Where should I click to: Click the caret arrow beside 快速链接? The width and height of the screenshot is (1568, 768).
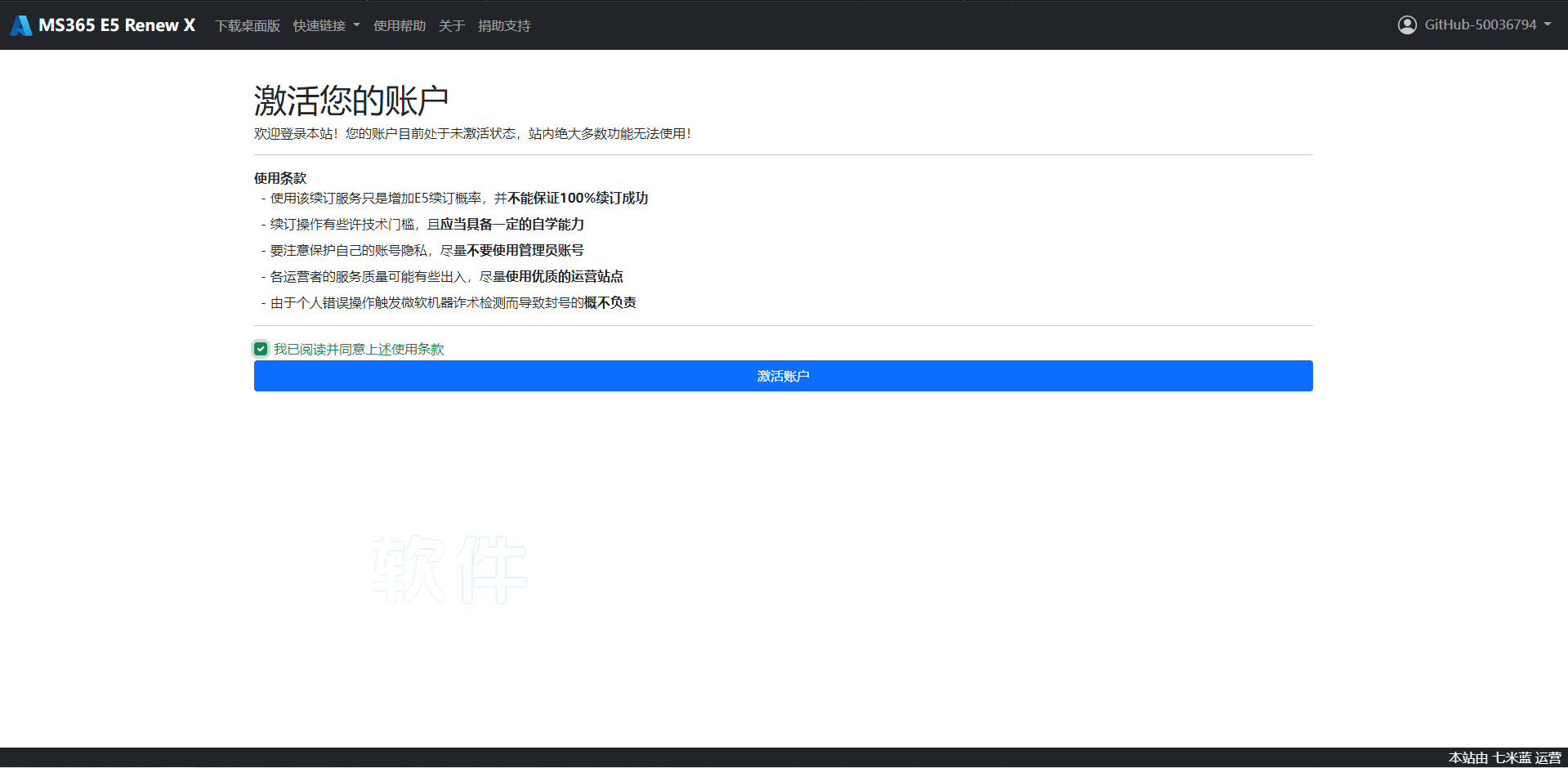(x=356, y=25)
